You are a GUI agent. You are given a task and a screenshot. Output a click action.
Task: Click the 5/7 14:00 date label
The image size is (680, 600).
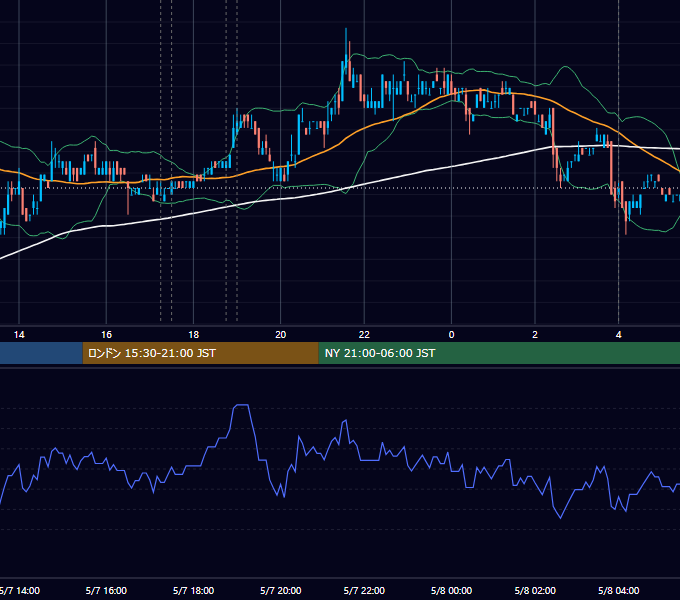pyautogui.click(x=20, y=590)
